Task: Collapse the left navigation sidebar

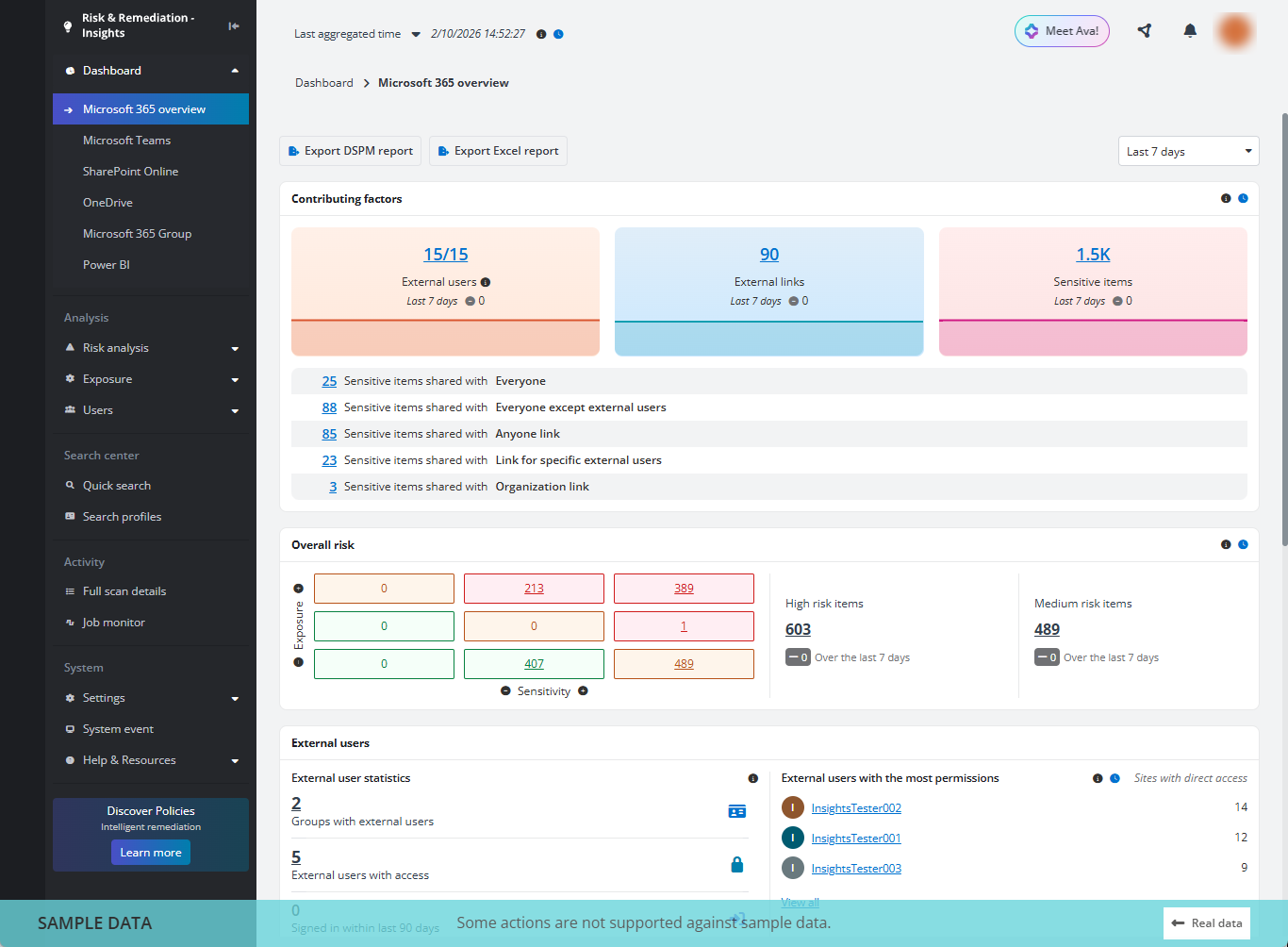Action: tap(234, 25)
